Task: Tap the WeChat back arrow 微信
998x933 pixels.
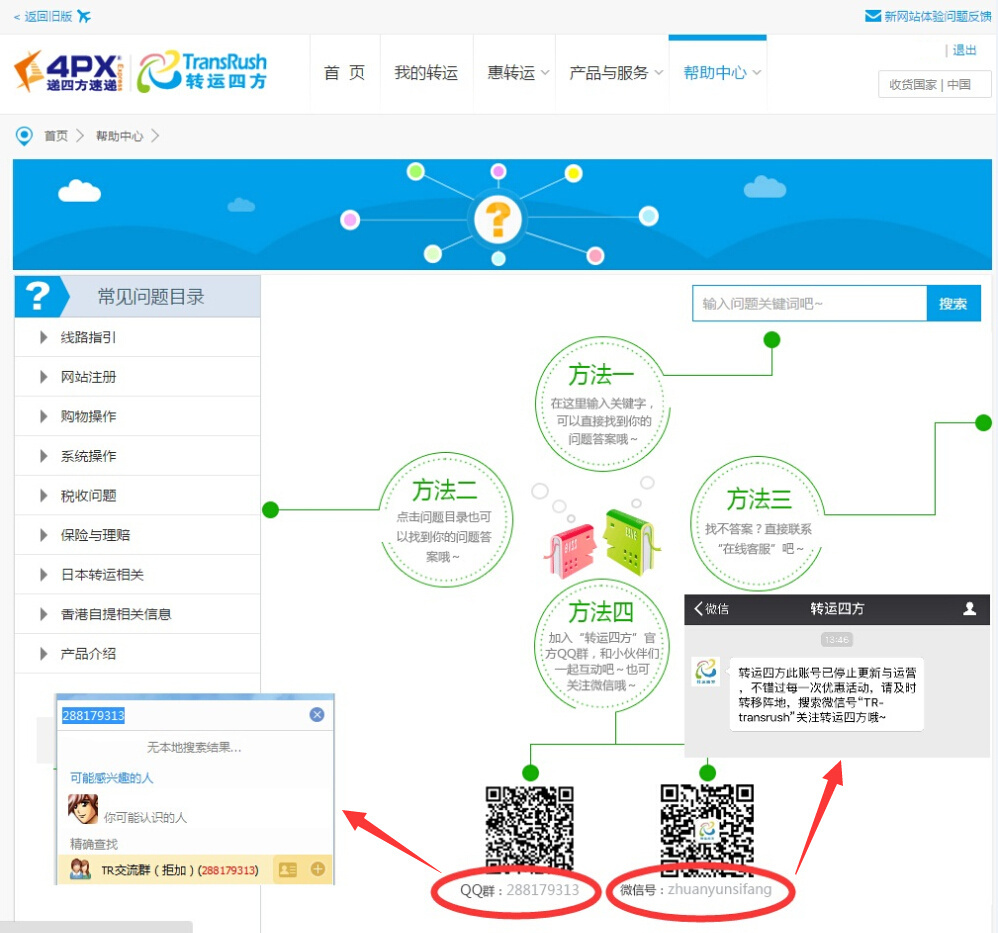Action: [x=712, y=608]
